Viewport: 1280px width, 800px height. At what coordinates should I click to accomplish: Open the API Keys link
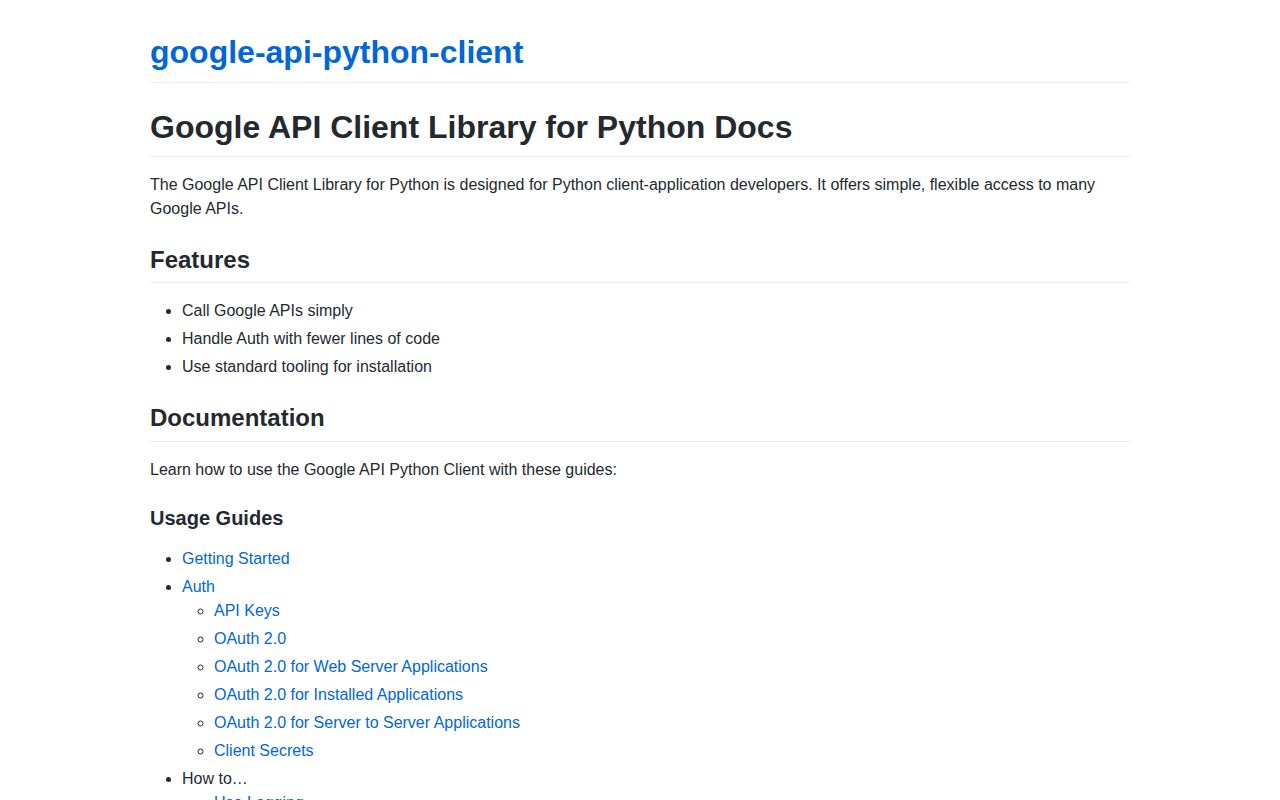(x=247, y=610)
